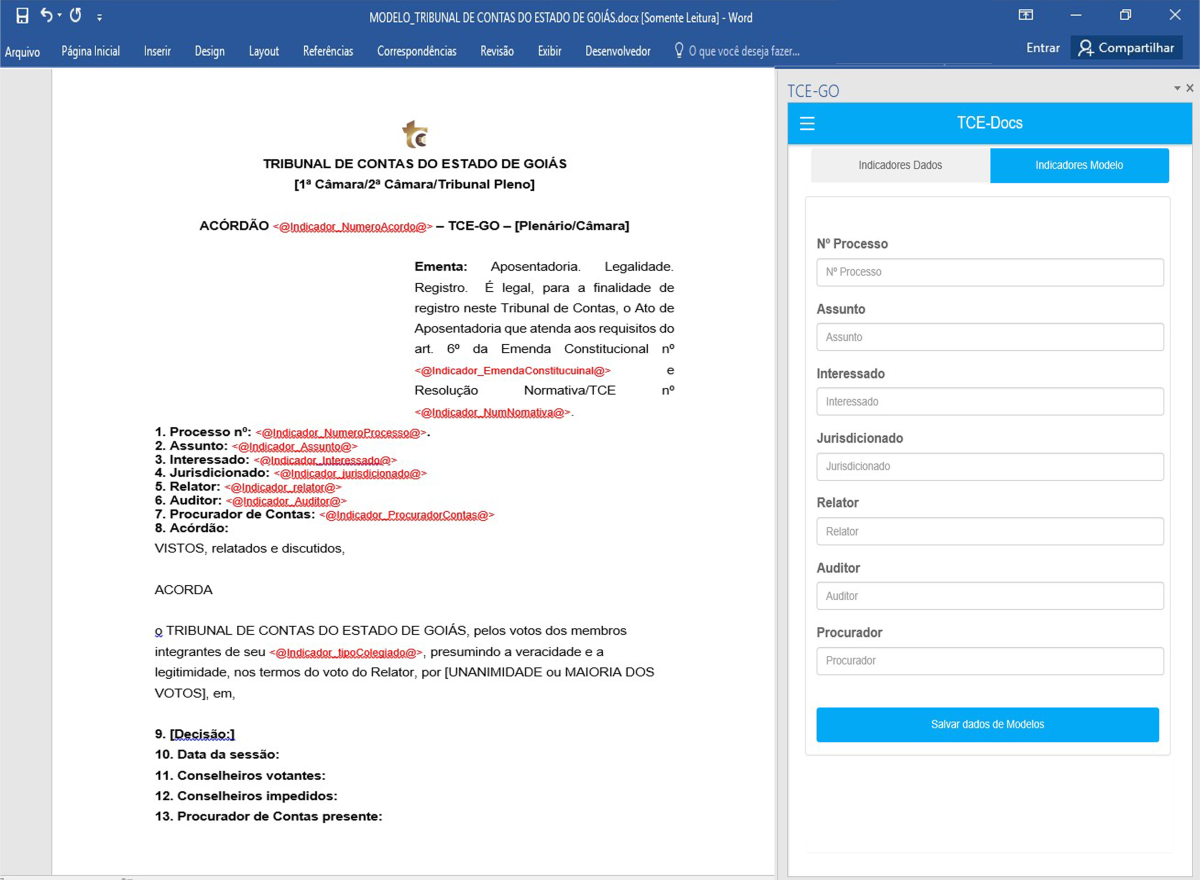
Task: Click the lightbulb Tell Me search icon
Action: click(x=679, y=50)
